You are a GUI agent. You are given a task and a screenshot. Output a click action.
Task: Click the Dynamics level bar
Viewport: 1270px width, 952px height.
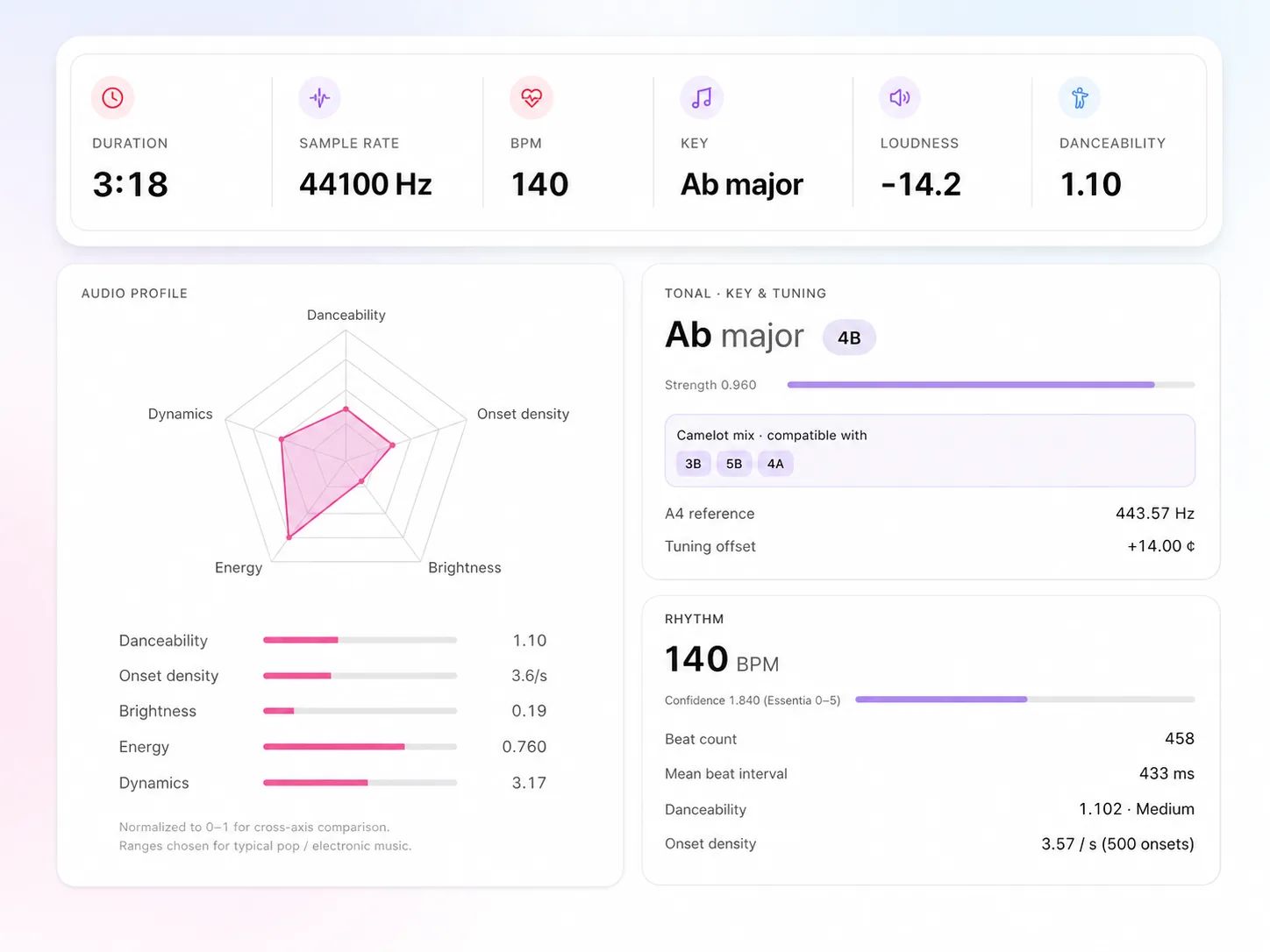[x=360, y=783]
